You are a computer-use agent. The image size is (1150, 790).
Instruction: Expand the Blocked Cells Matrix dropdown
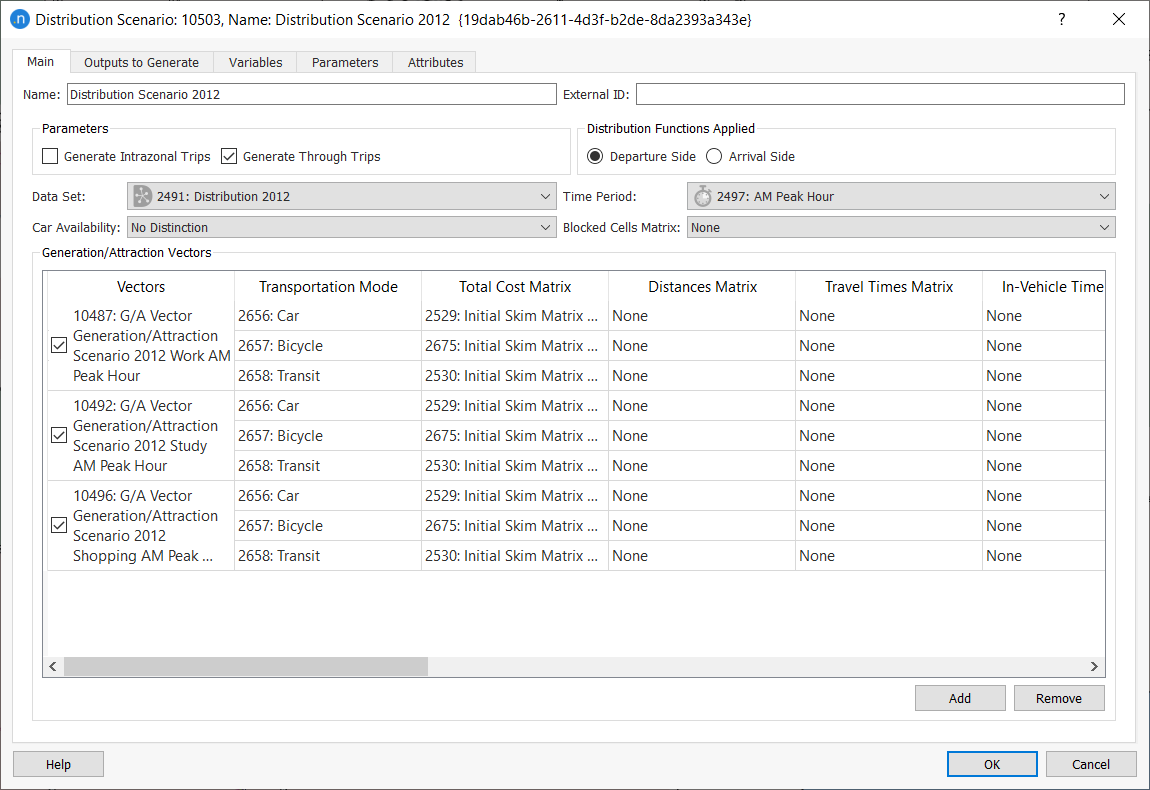[1104, 227]
